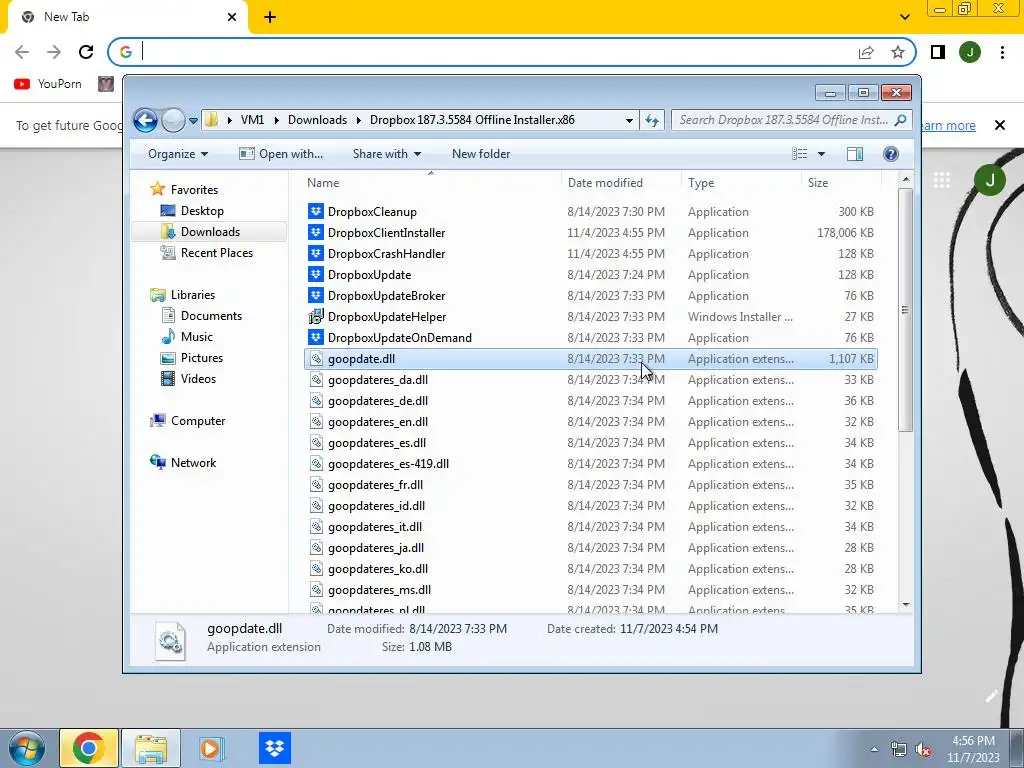The width and height of the screenshot is (1024, 768).
Task: Open the Chrome profile J avatar in toolbar
Action: coord(970,52)
